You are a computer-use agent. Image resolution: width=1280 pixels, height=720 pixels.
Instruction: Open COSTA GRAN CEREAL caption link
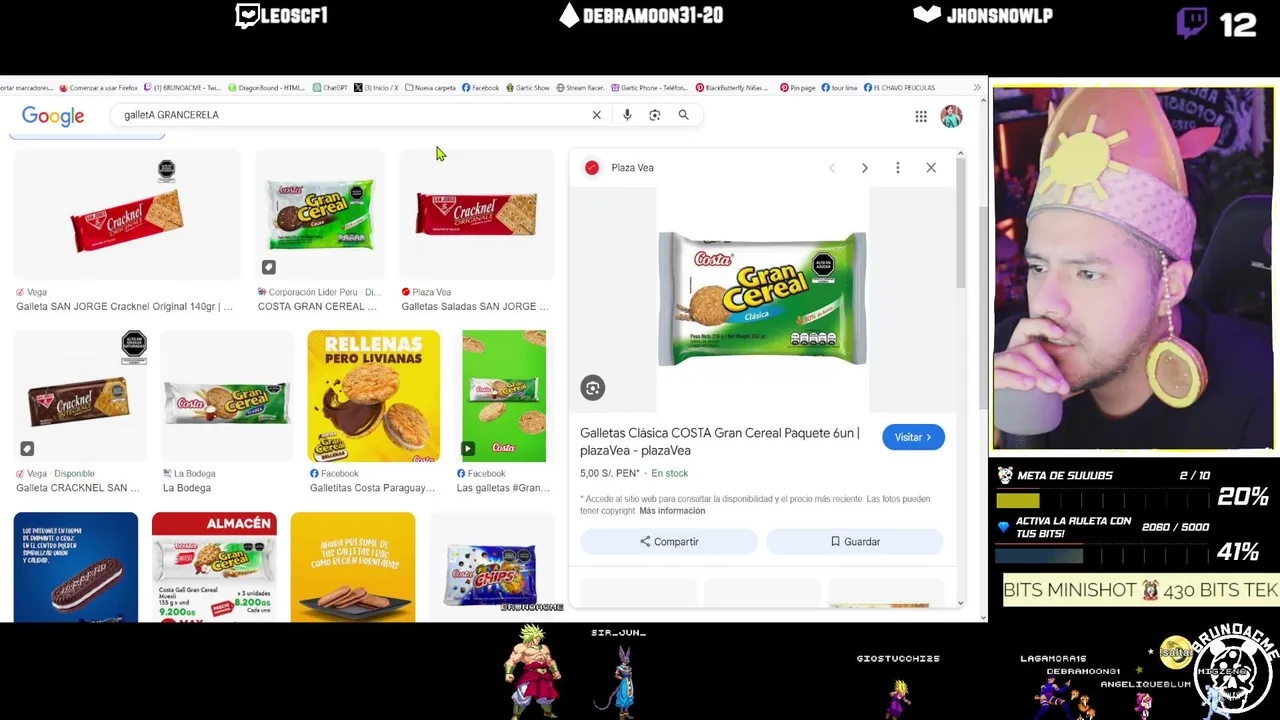(x=317, y=307)
